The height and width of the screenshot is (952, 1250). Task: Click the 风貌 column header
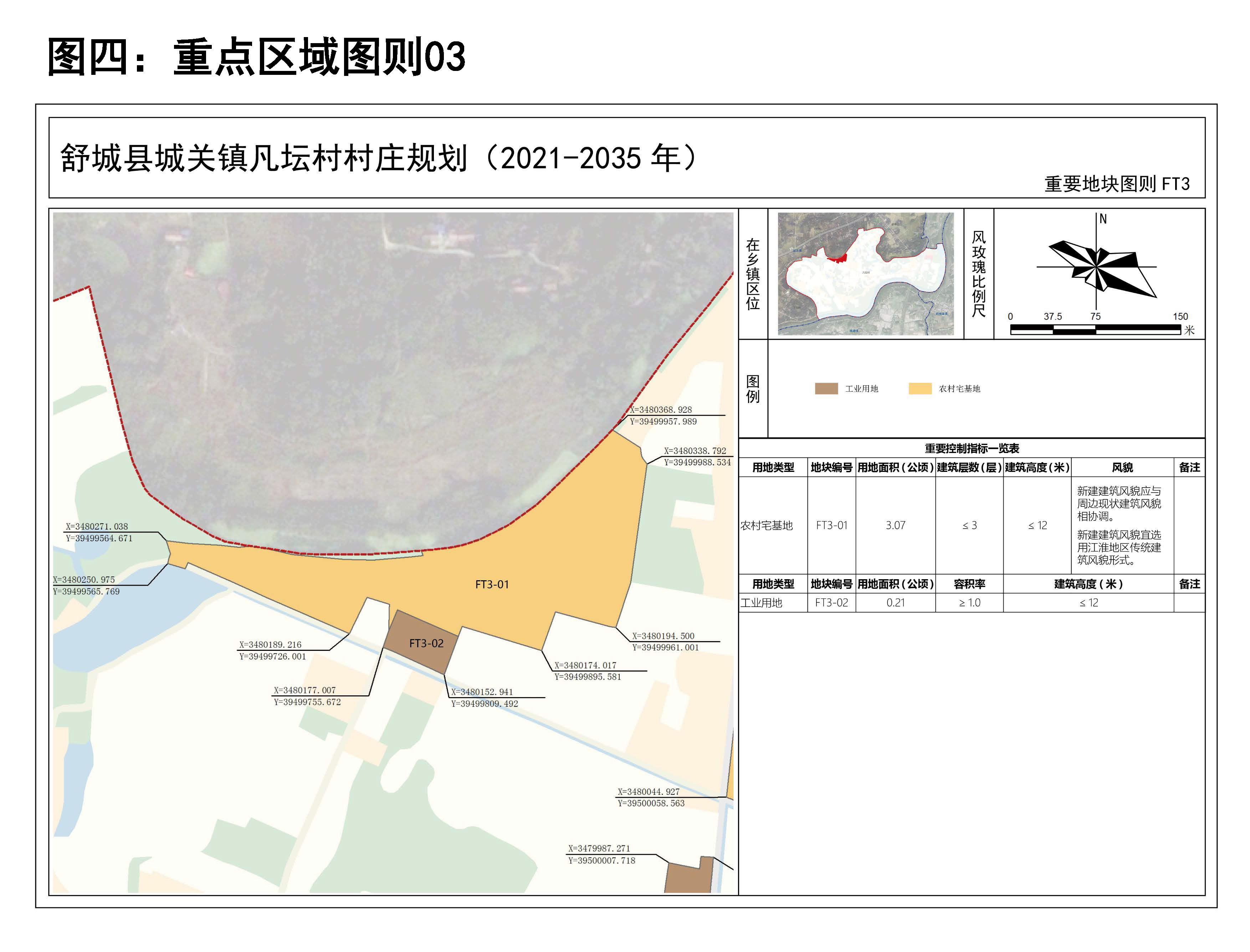point(1122,468)
